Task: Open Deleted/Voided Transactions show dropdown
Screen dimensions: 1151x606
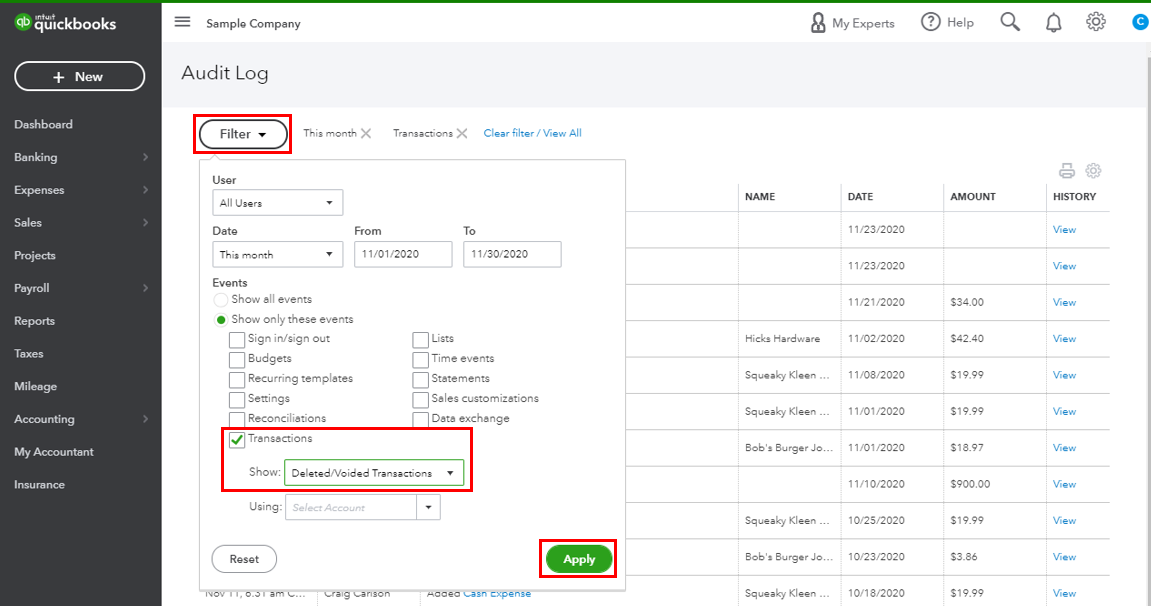Action: click(374, 473)
